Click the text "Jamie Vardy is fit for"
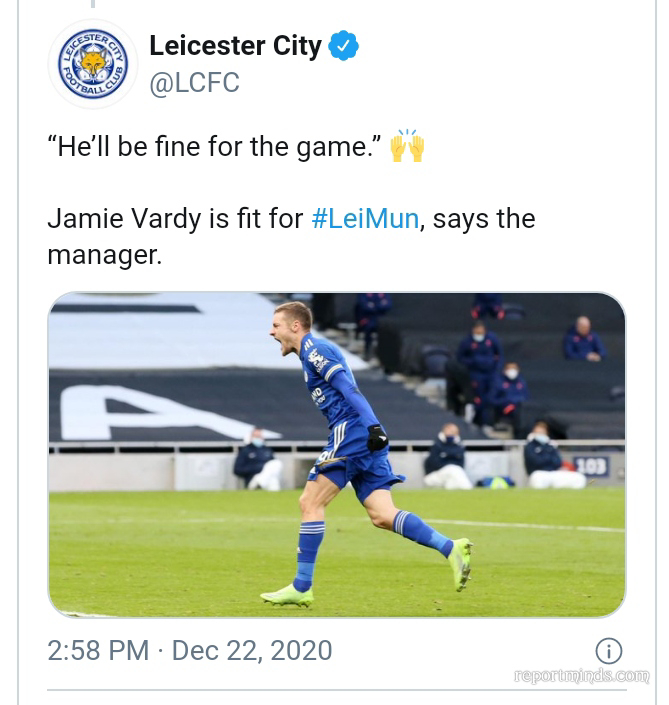The width and height of the screenshot is (669, 705). coord(175,219)
